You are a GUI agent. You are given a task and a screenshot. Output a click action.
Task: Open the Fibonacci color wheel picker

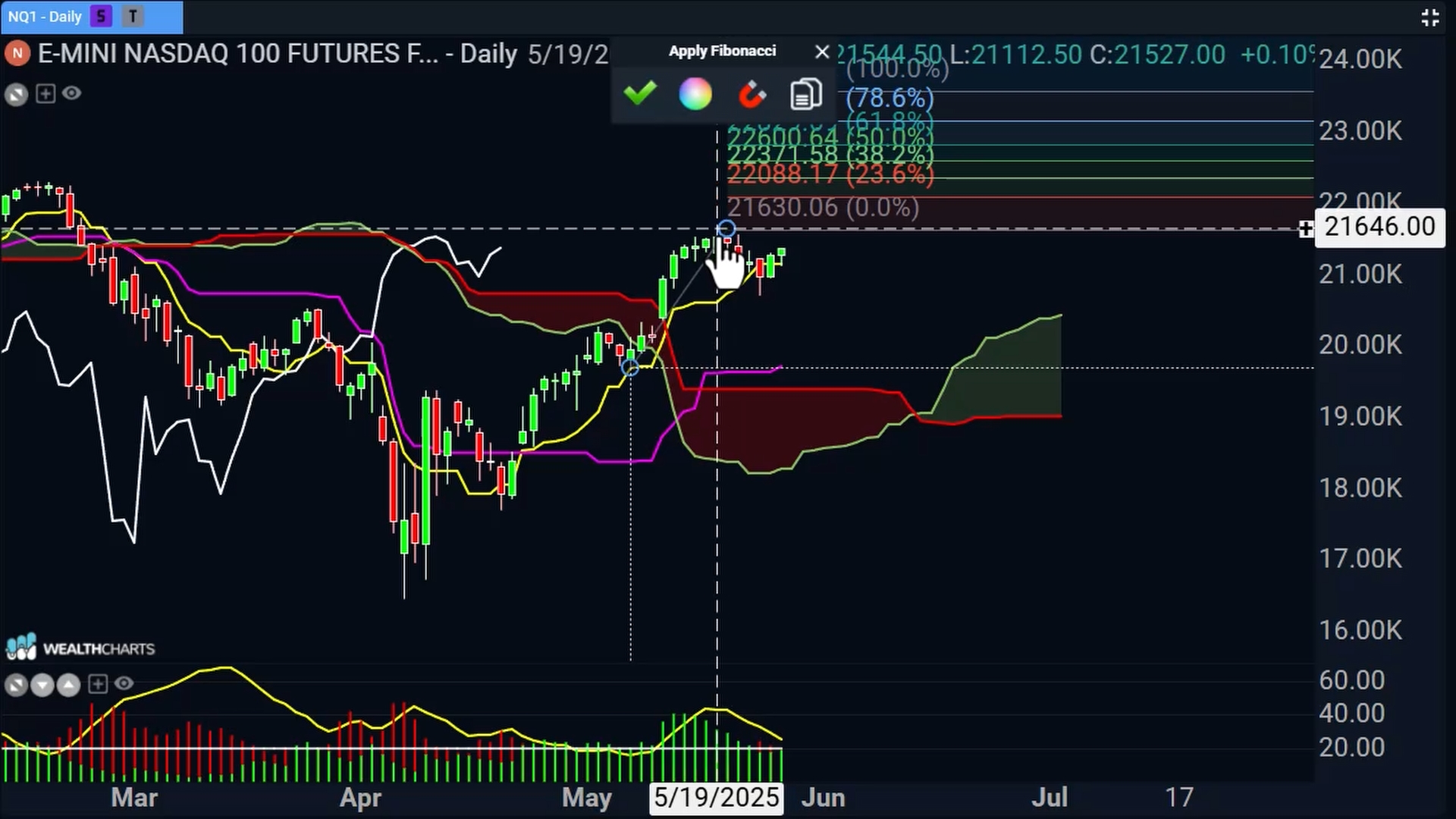[695, 94]
